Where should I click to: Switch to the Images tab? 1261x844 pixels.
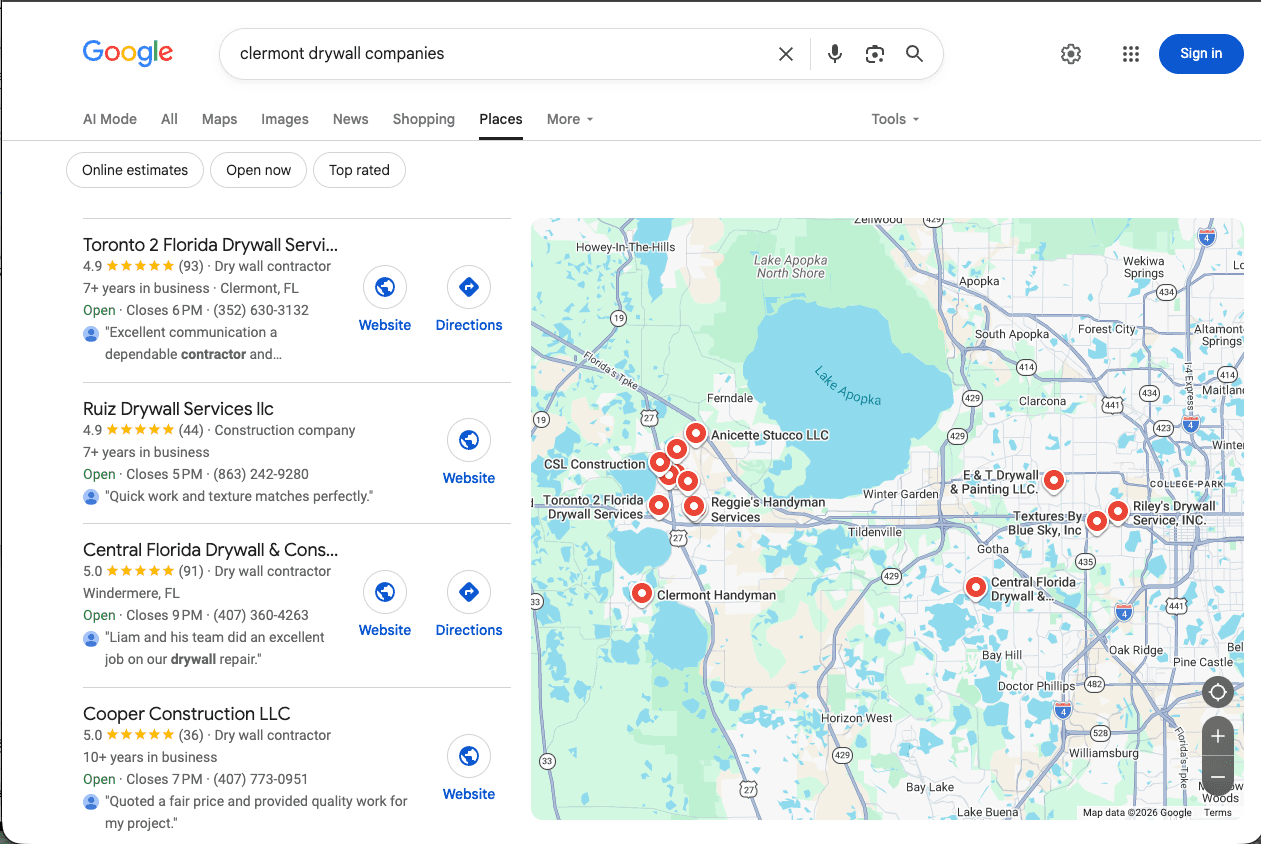(285, 119)
